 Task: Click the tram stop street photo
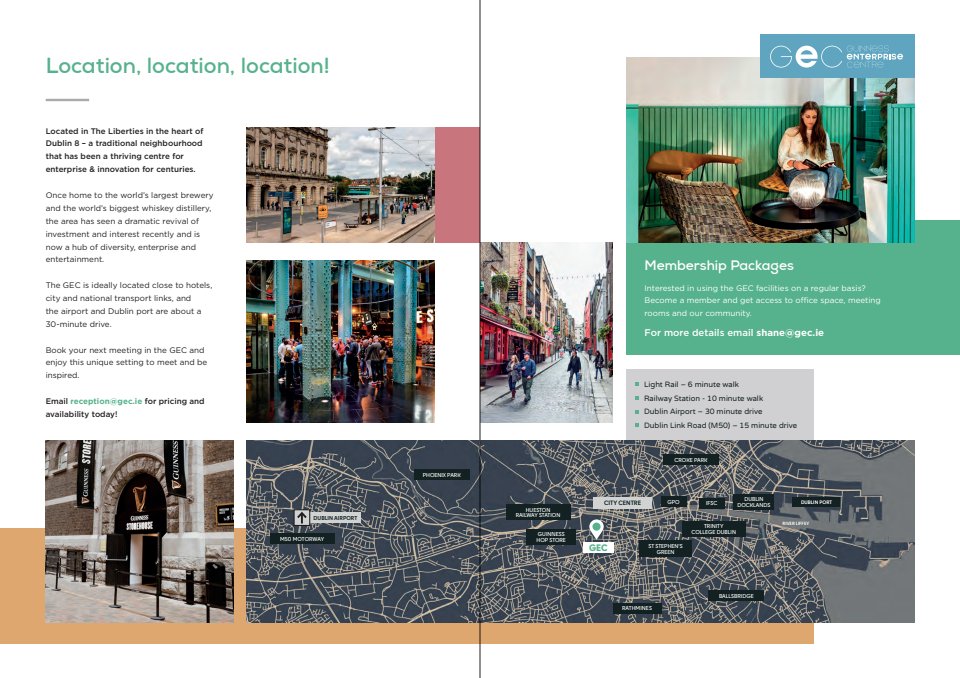pyautogui.click(x=340, y=185)
